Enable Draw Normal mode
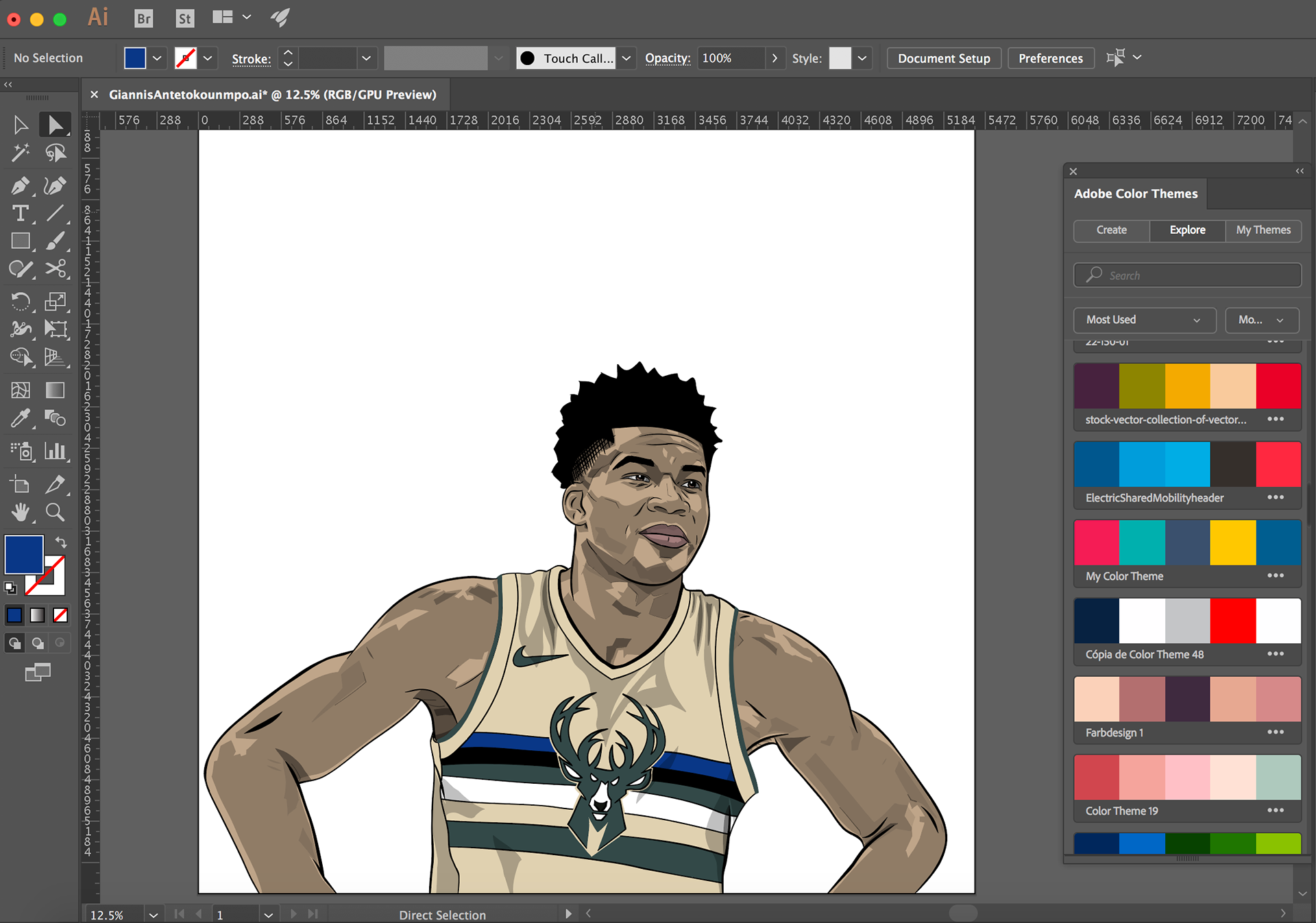 (x=14, y=643)
